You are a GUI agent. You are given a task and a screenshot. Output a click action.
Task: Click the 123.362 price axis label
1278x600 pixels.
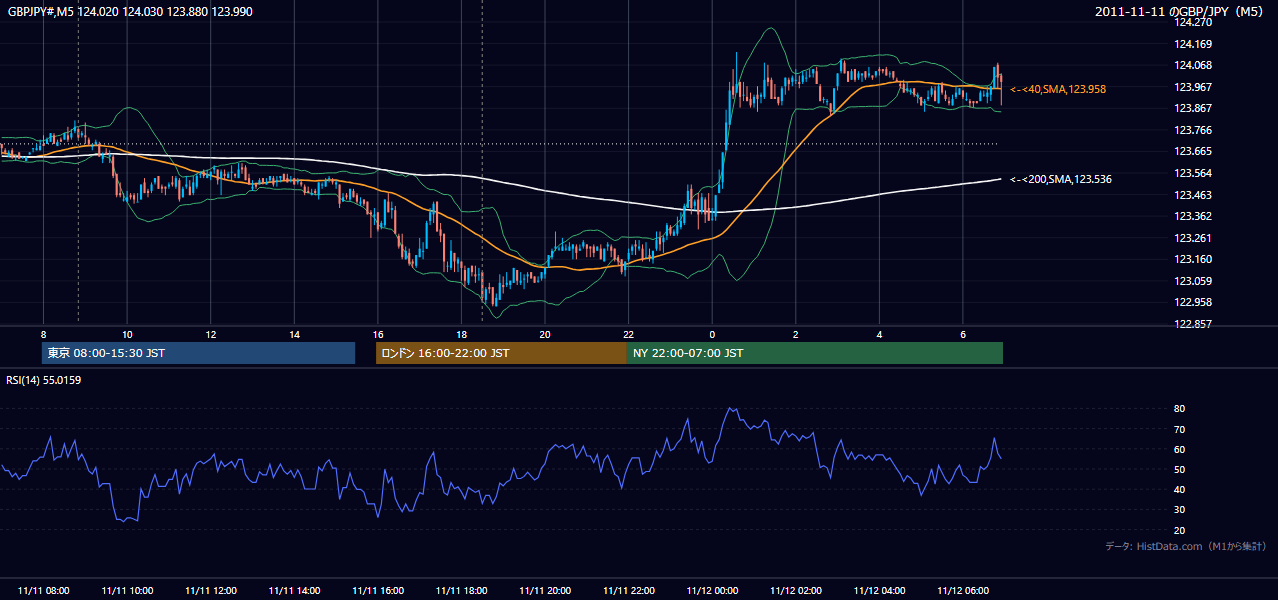pos(1193,216)
